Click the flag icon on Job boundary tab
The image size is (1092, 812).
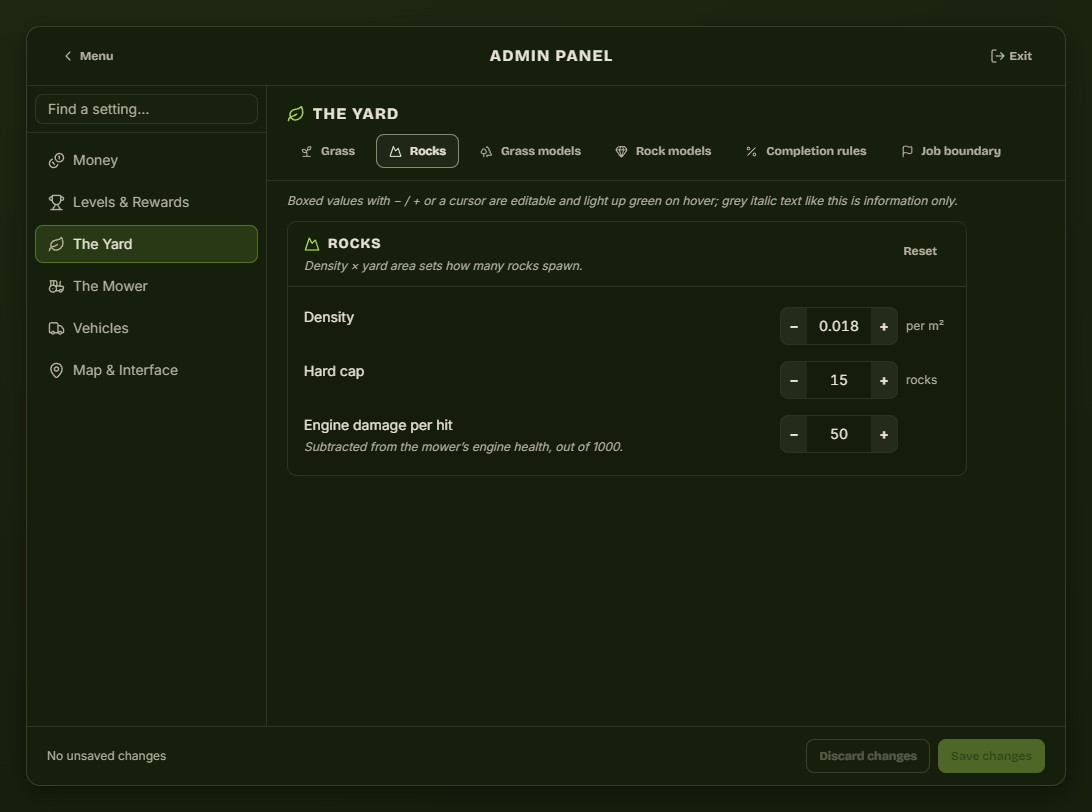[x=907, y=151]
